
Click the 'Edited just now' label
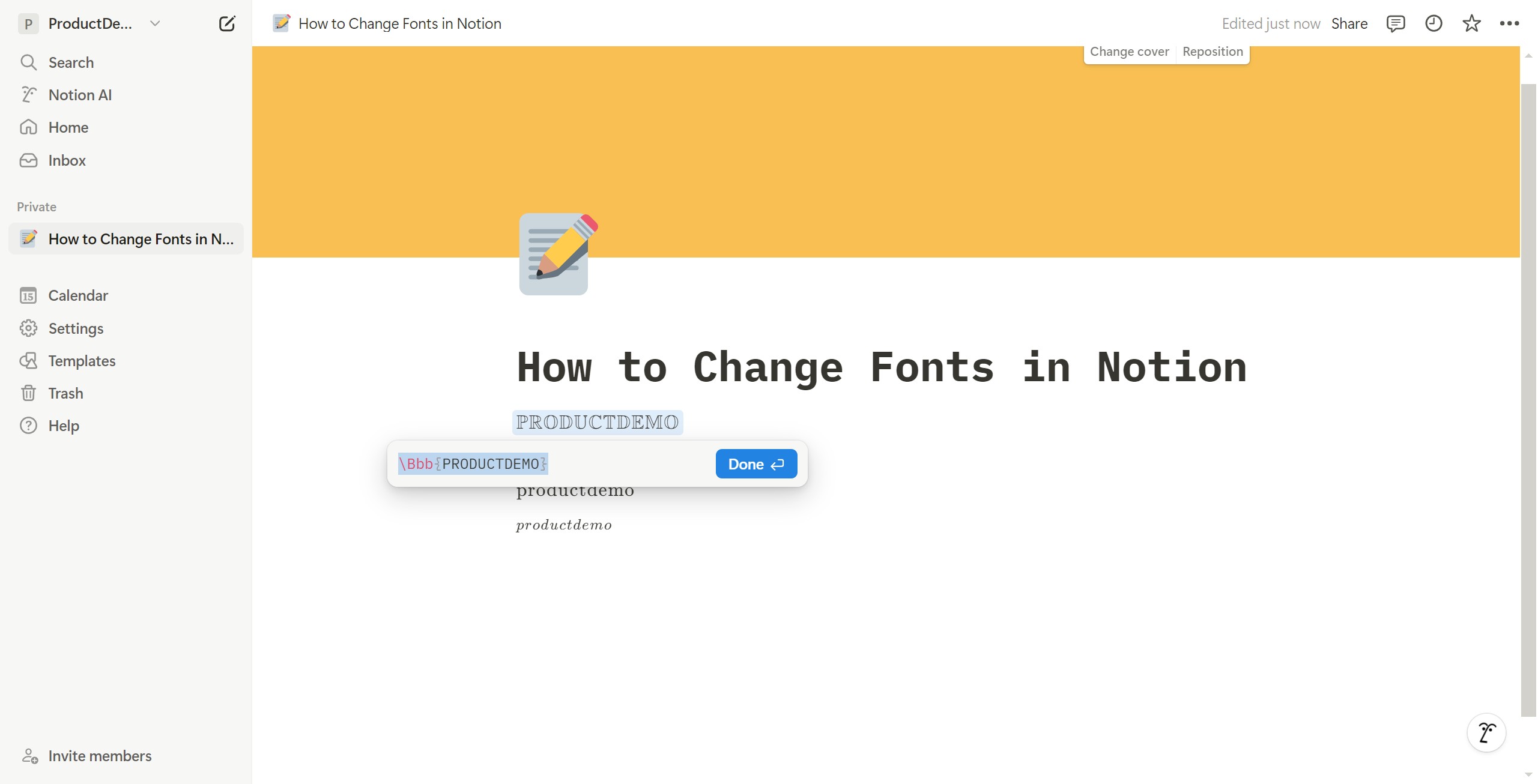tap(1271, 23)
